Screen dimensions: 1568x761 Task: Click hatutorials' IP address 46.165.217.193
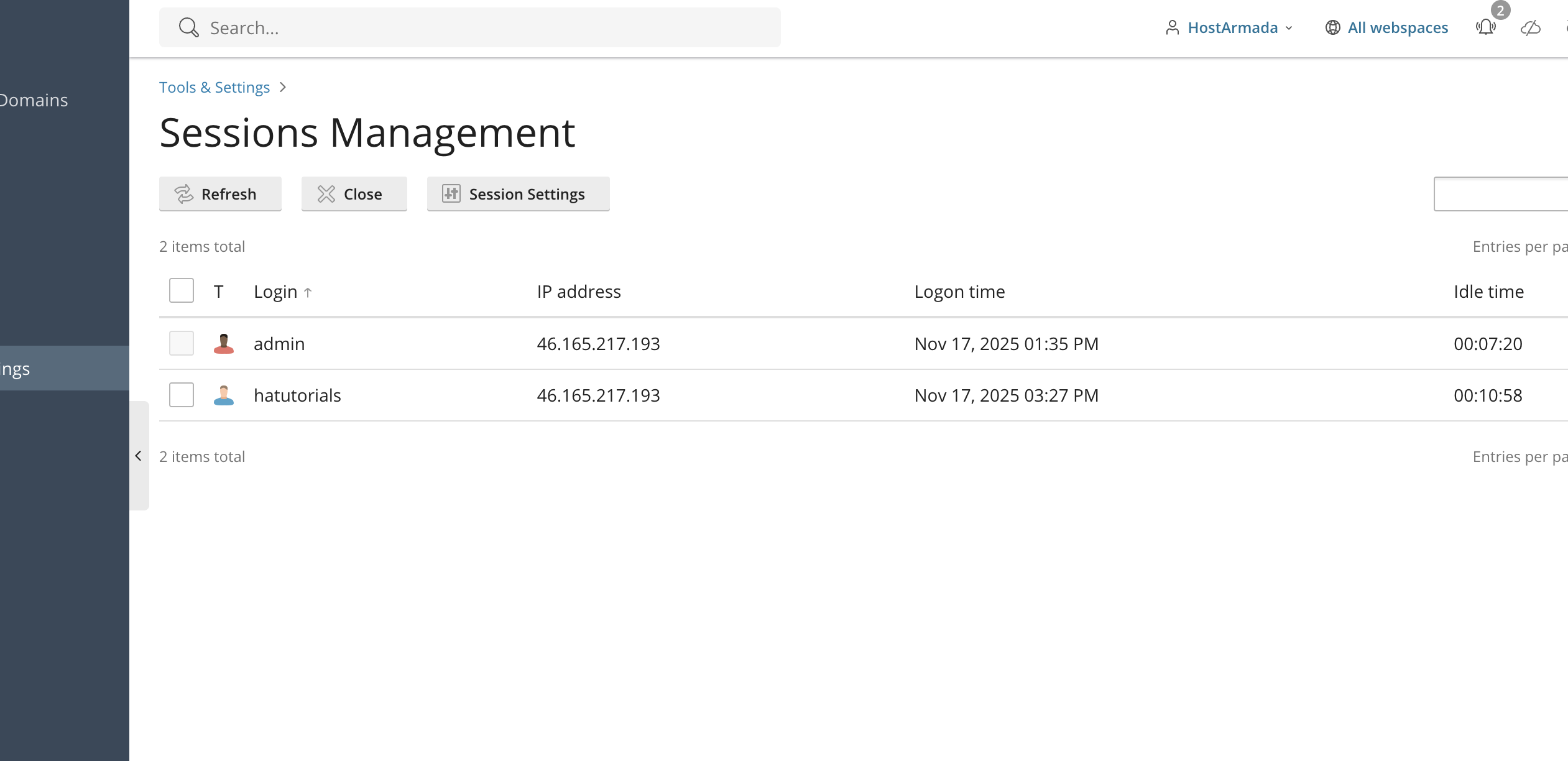[598, 395]
